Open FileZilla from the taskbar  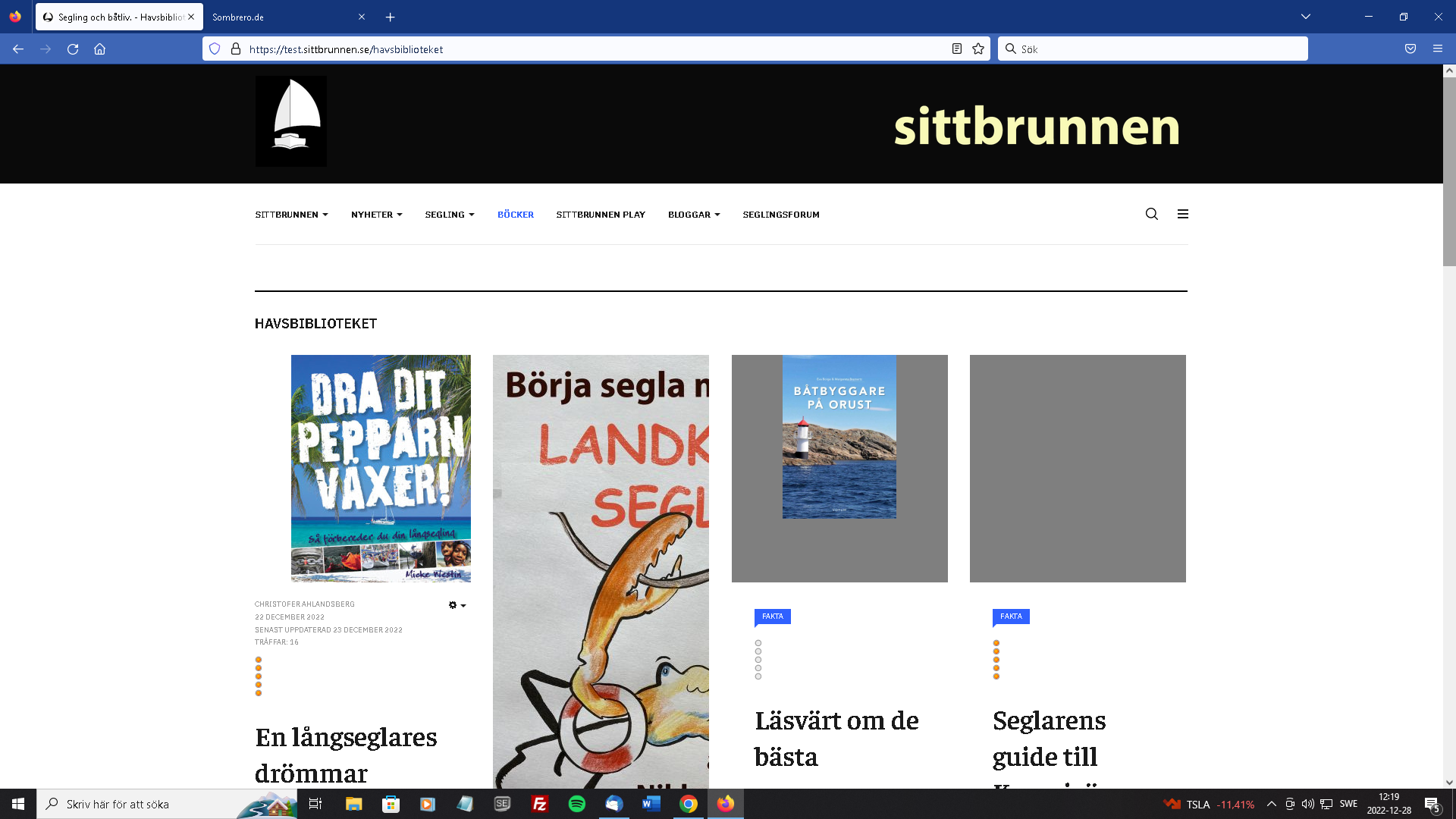[x=539, y=804]
